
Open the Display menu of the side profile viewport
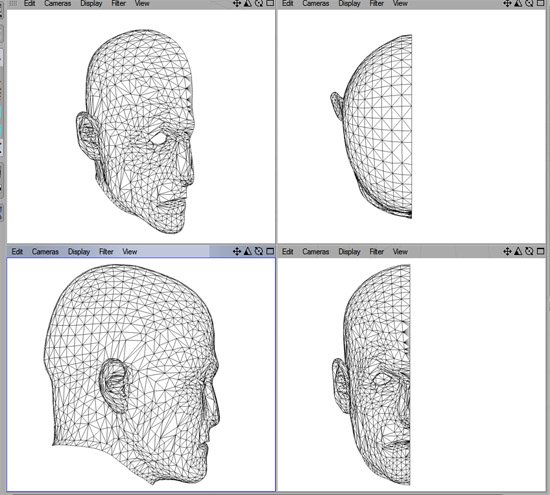tap(79, 252)
